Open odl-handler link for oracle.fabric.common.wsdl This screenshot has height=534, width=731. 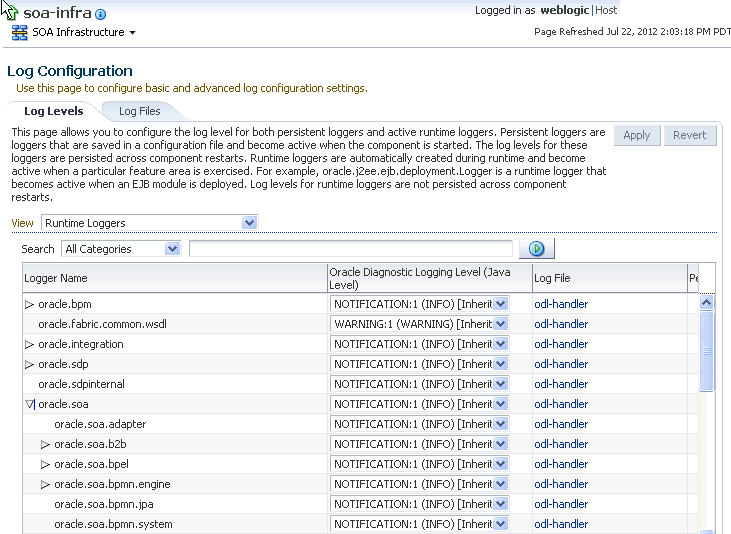tap(561, 324)
